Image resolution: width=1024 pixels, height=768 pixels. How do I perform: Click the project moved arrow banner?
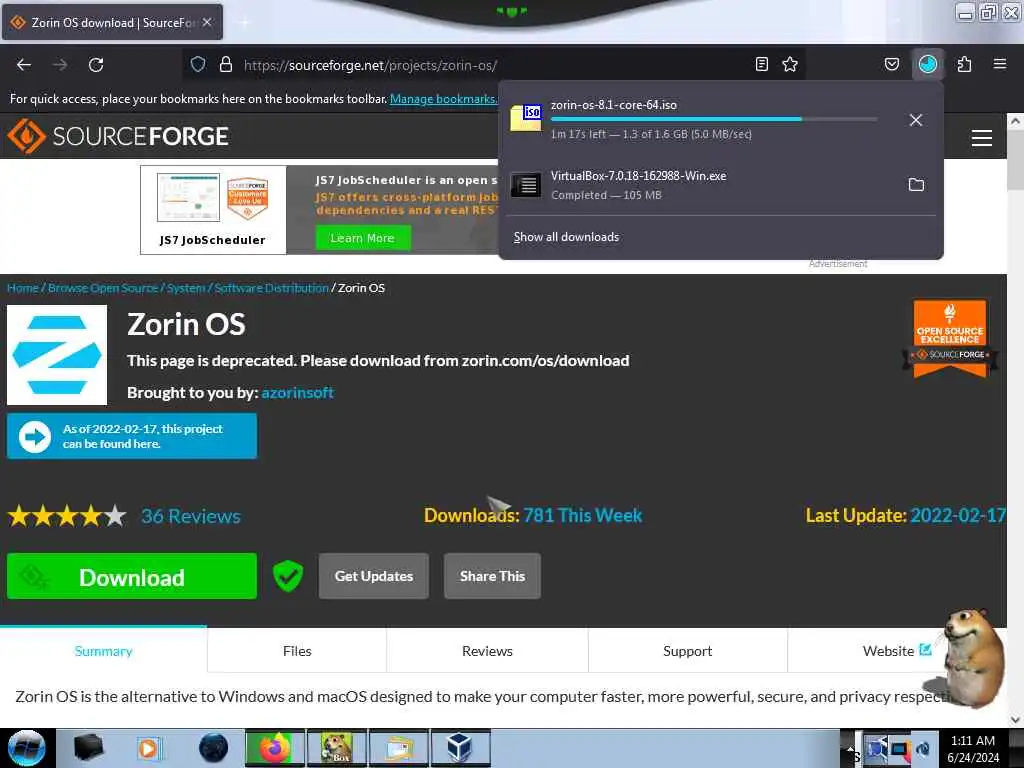point(132,436)
